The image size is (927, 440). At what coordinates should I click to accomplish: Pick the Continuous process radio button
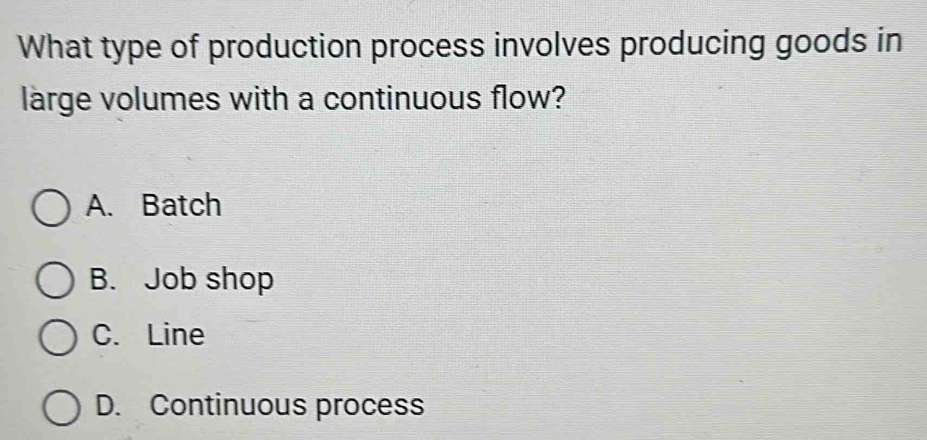[x=63, y=407]
